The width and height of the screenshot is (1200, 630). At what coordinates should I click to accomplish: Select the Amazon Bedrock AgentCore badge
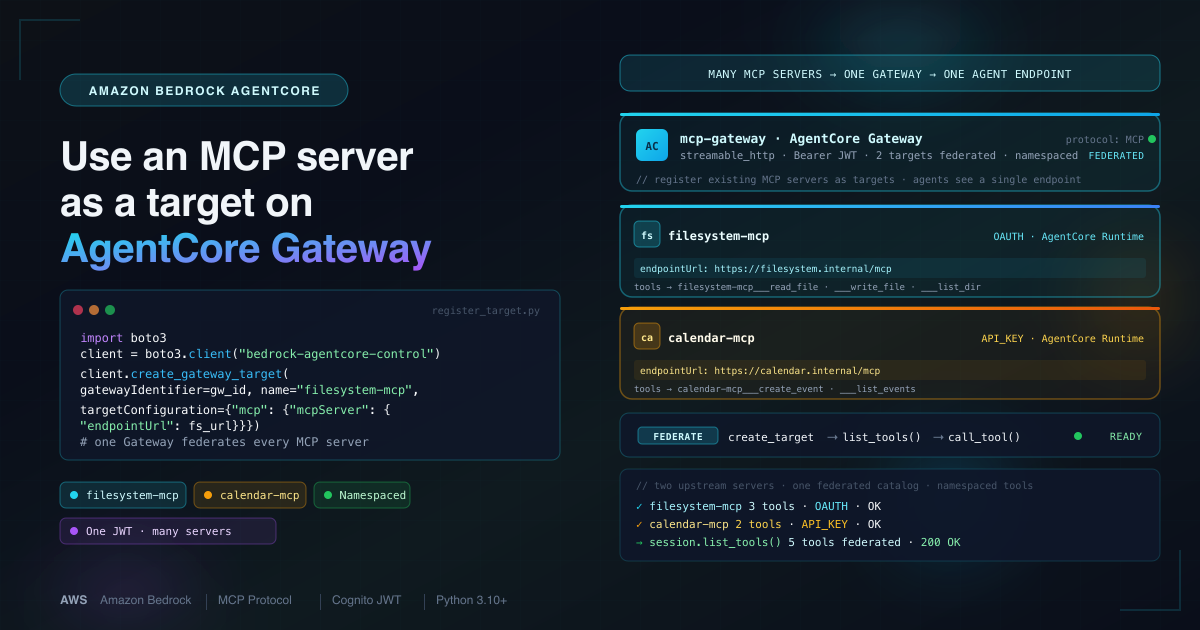(x=204, y=91)
